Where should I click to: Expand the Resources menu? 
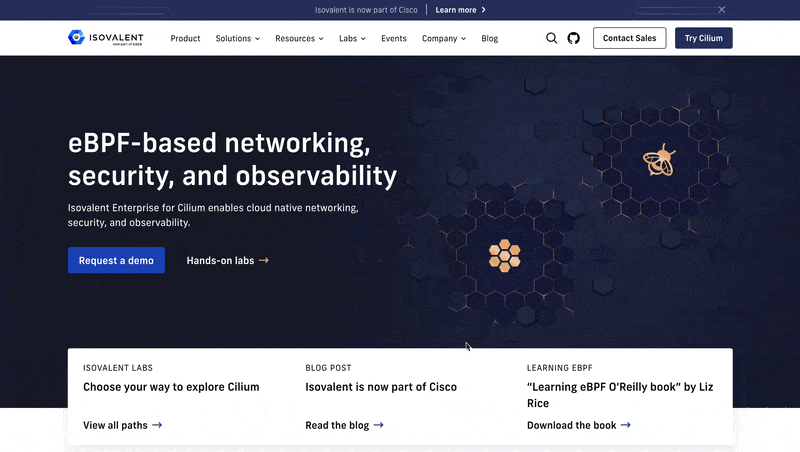point(299,38)
